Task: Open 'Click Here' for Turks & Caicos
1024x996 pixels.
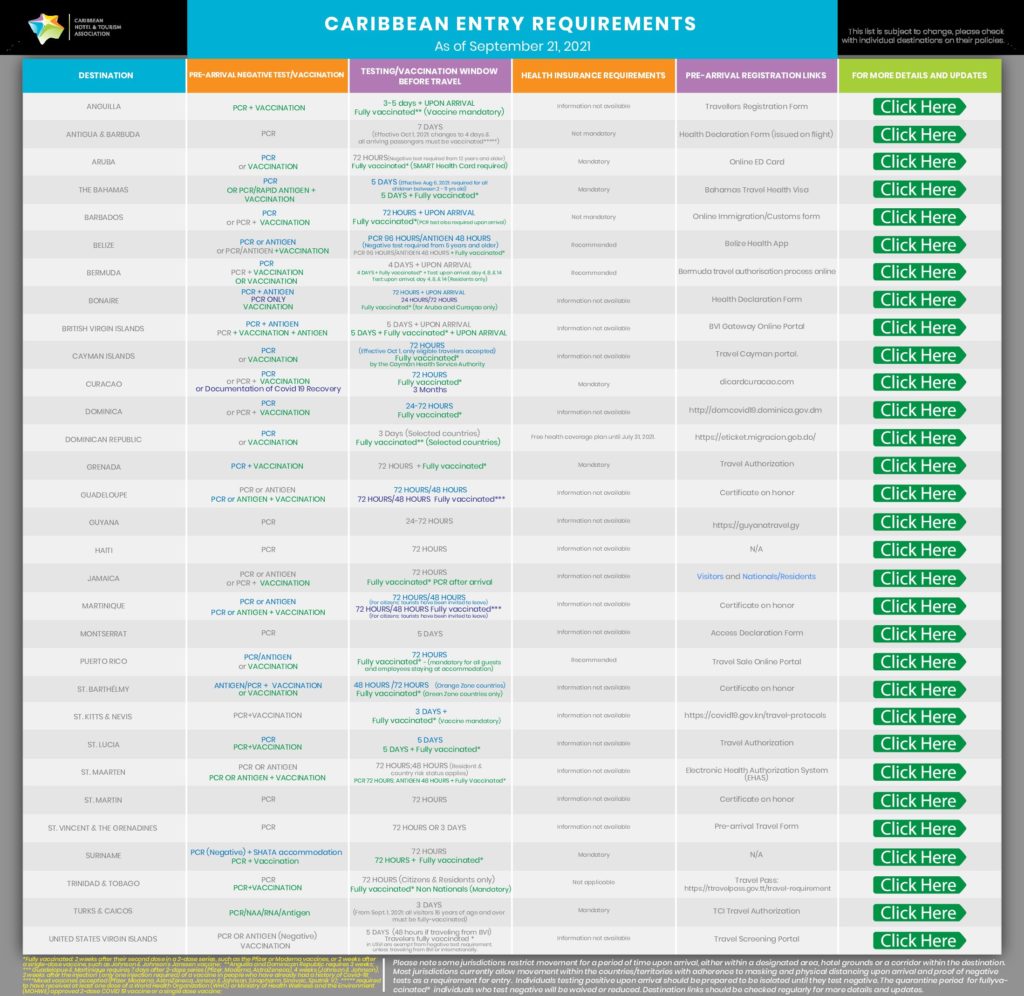Action: (x=918, y=912)
